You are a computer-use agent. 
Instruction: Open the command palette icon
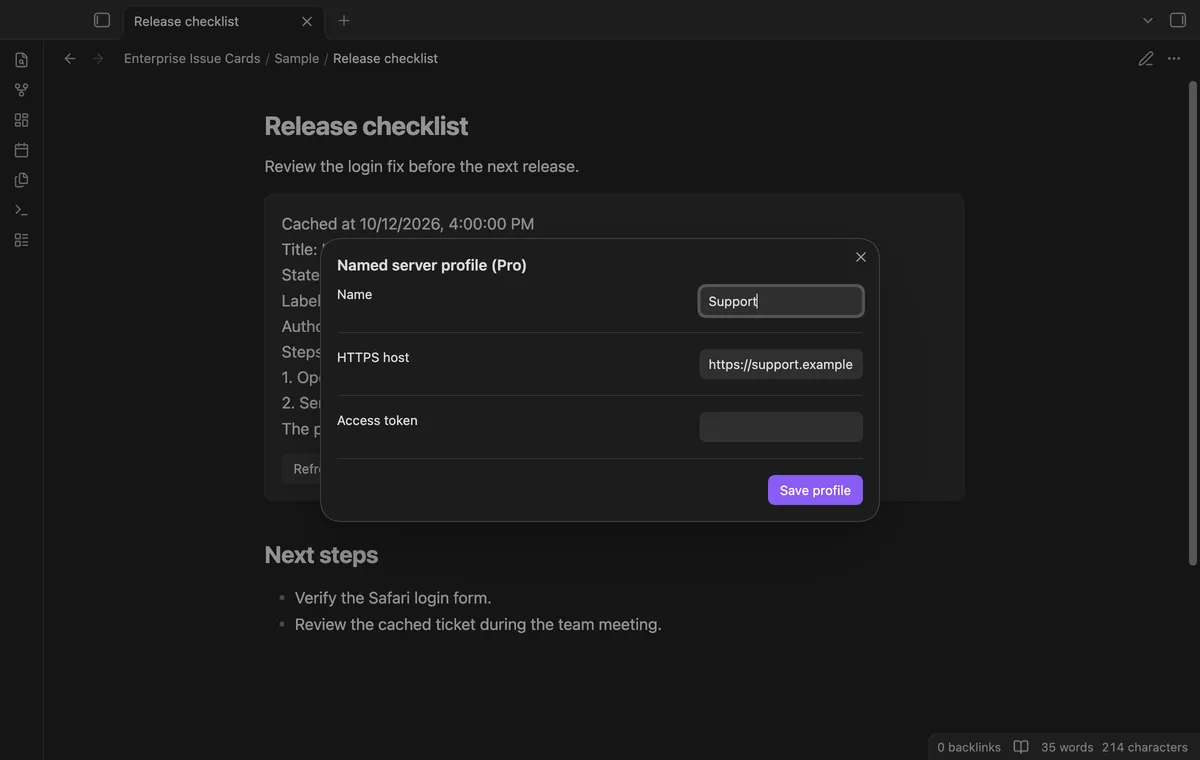[21, 210]
